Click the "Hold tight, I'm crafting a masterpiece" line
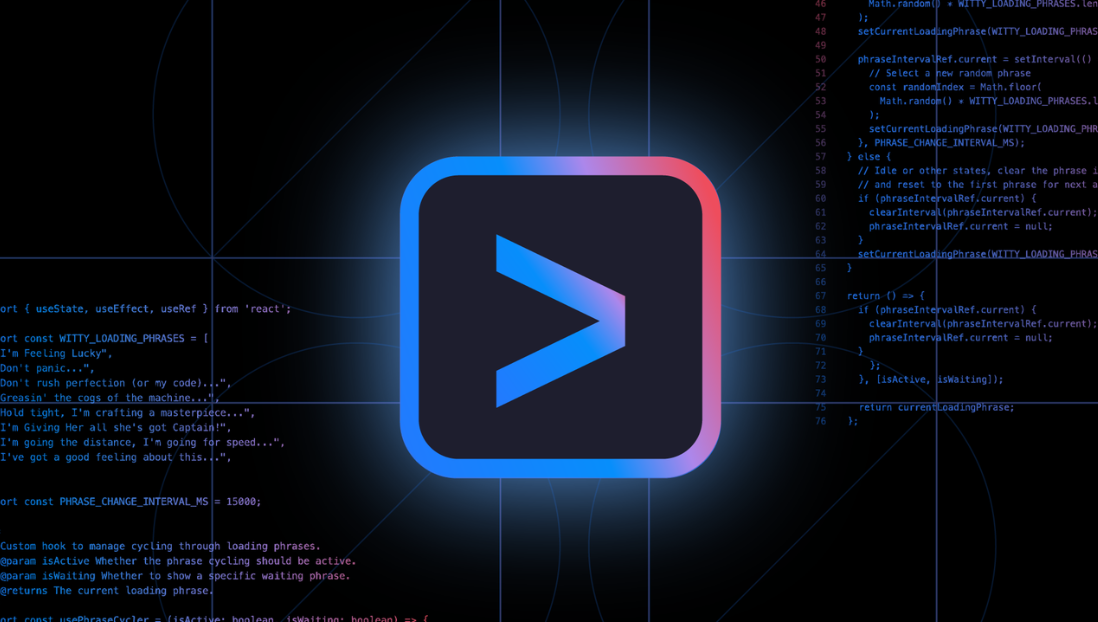This screenshot has height=622, width=1098. coord(127,413)
